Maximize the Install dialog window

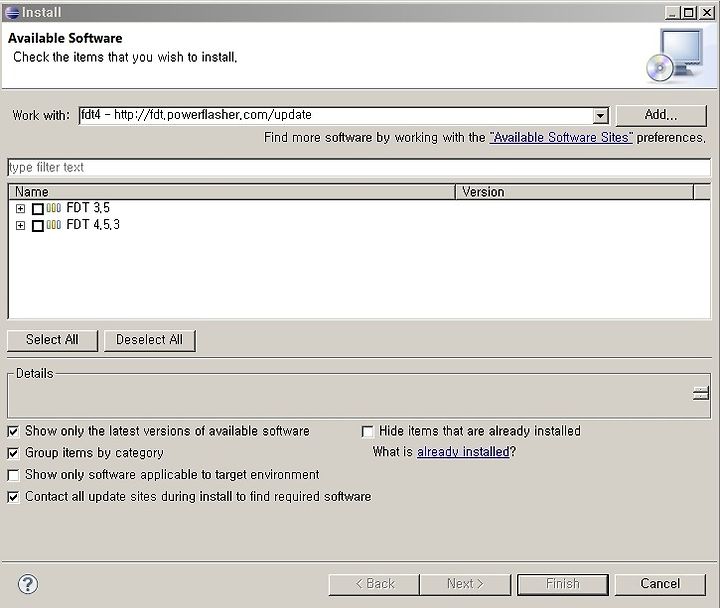[x=689, y=13]
